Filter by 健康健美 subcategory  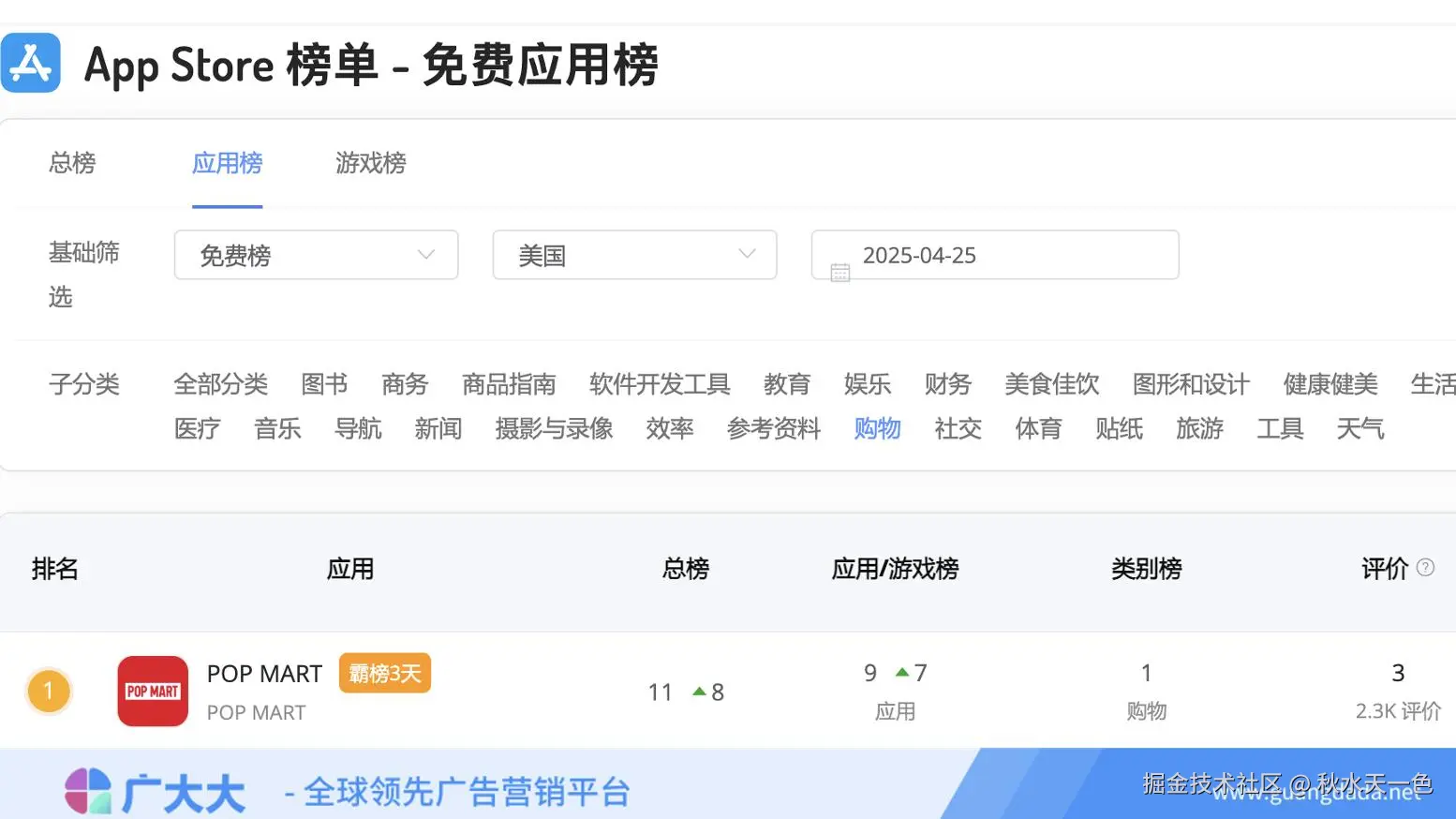(x=1330, y=384)
